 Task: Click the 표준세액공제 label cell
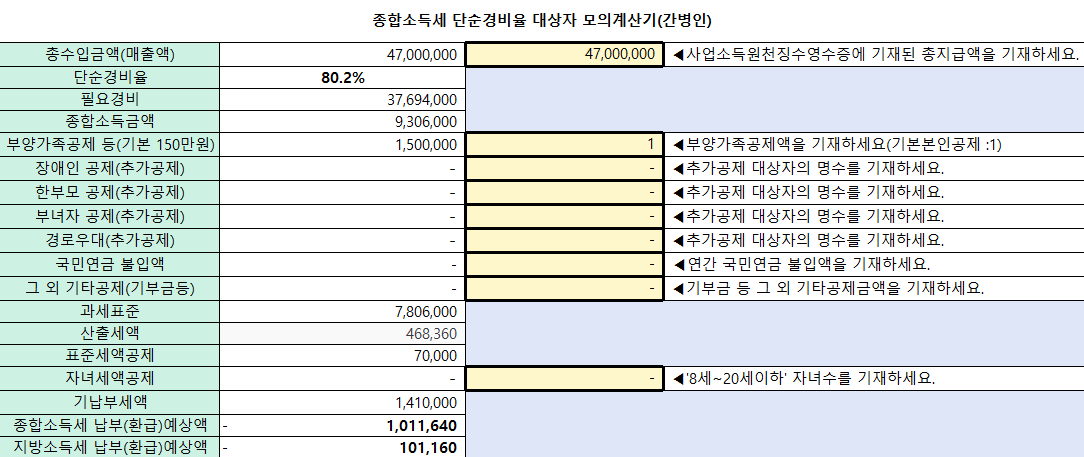click(x=110, y=356)
